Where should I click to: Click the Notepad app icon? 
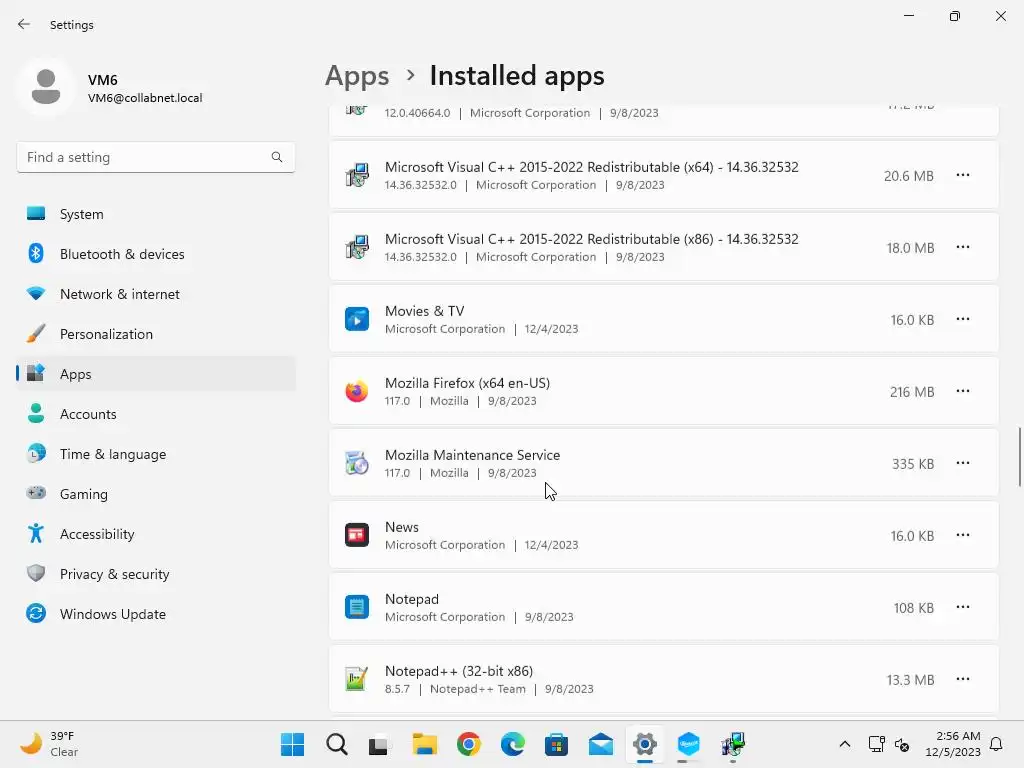tap(357, 607)
